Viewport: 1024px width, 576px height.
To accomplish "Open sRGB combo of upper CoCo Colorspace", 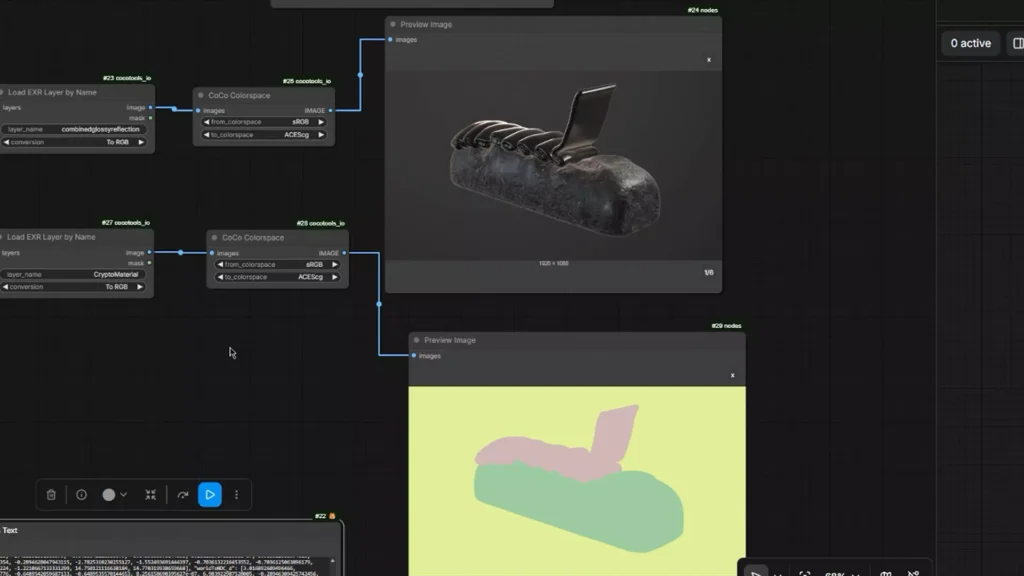I will click(x=263, y=122).
